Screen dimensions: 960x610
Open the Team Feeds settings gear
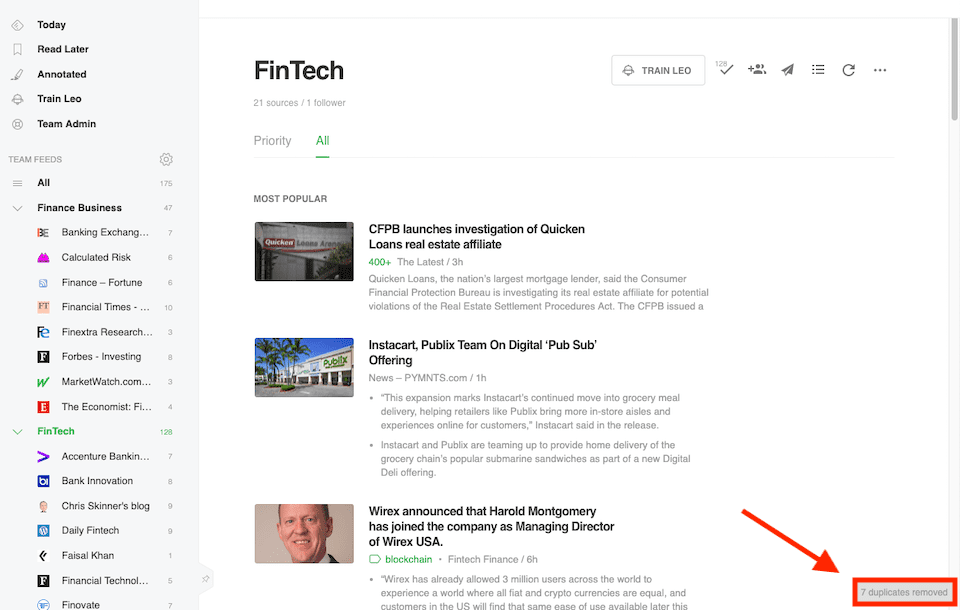pyautogui.click(x=166, y=159)
